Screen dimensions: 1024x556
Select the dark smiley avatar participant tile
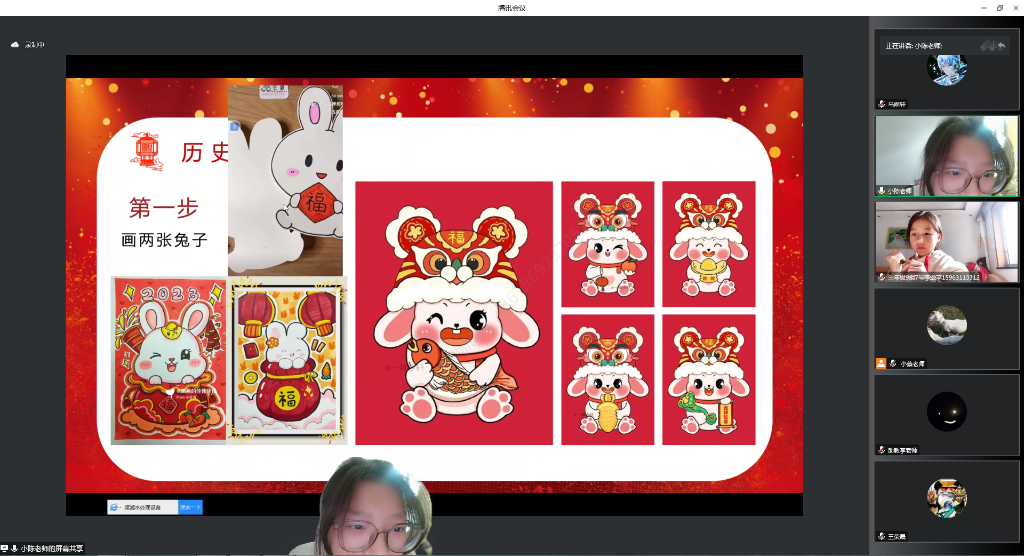946,411
